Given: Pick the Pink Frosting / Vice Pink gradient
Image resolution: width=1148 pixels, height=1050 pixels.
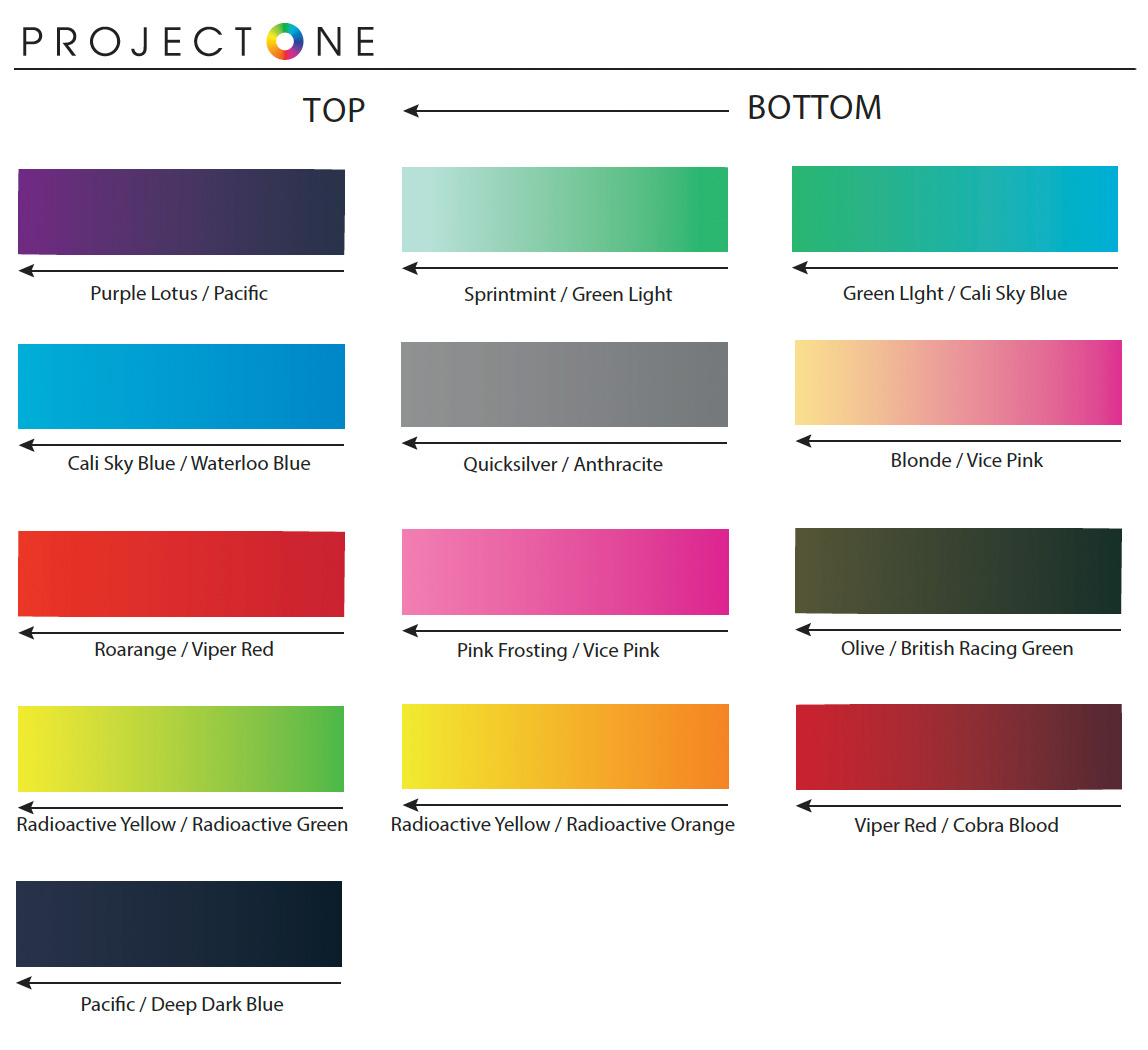Looking at the screenshot, I should coord(565,572).
